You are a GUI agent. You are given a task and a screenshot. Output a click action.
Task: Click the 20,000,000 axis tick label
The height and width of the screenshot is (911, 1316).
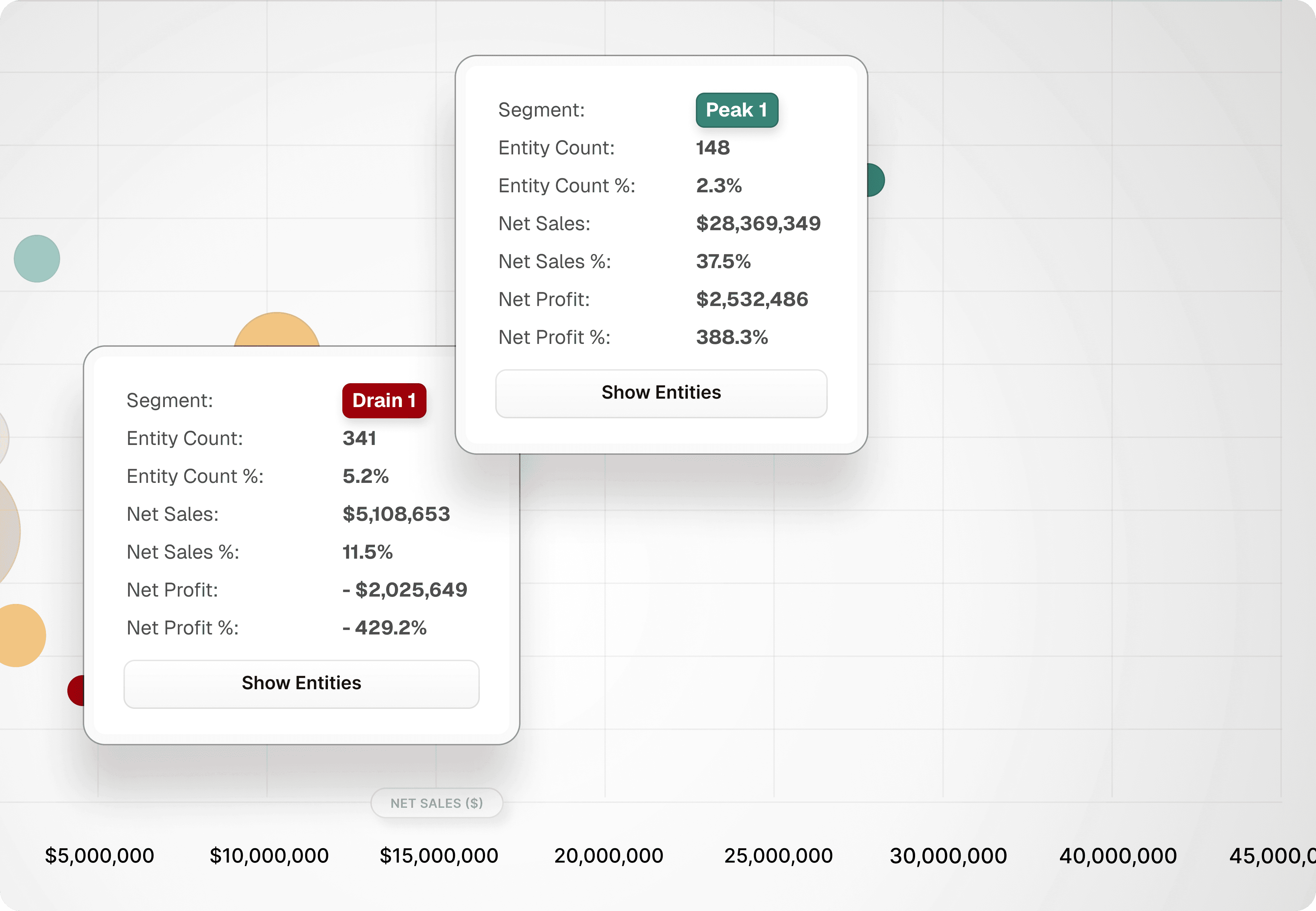pos(609,856)
